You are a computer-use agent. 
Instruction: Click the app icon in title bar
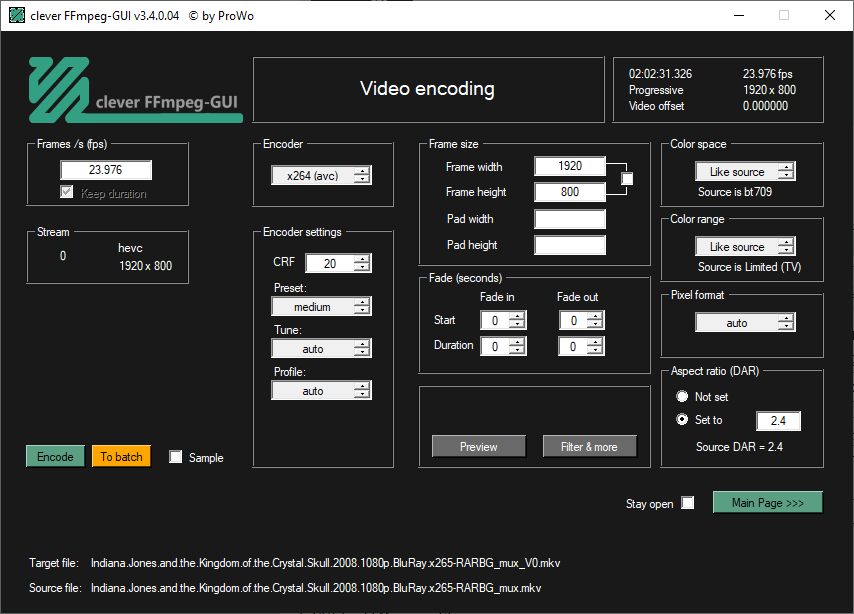(17, 15)
